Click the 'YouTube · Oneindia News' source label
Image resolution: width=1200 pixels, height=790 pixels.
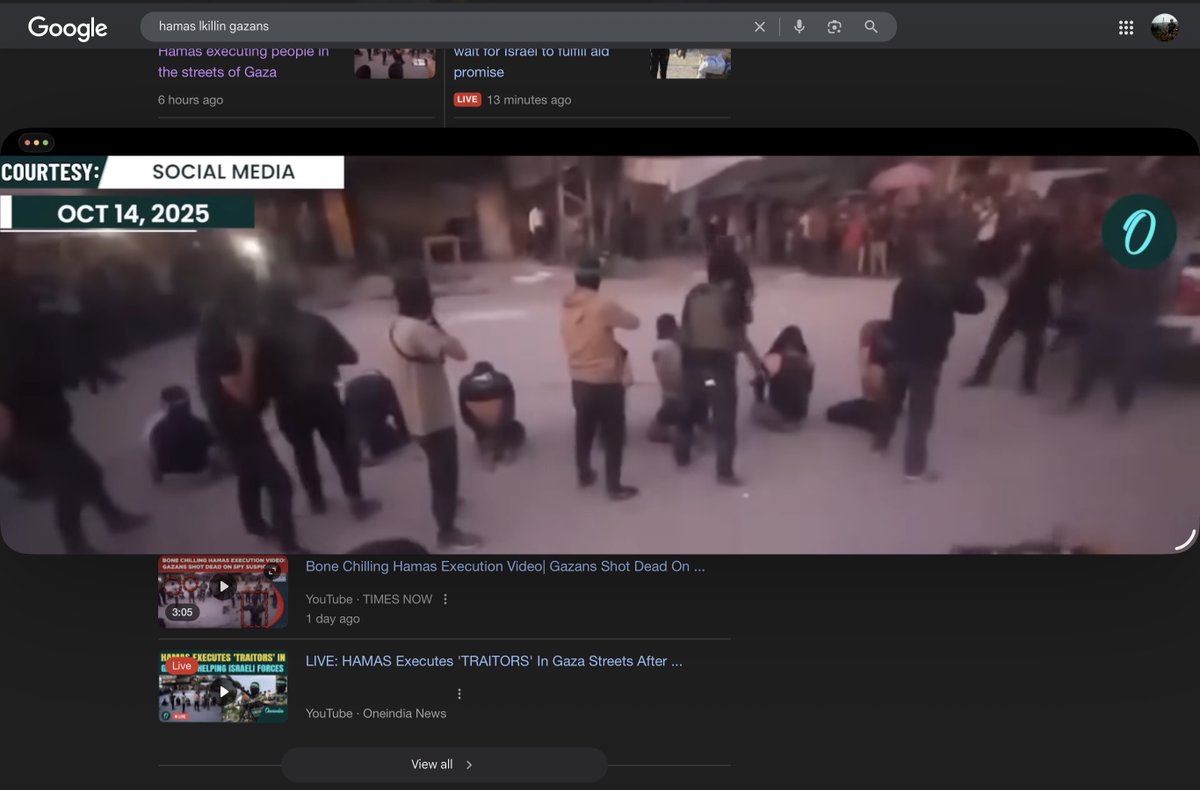(376, 713)
